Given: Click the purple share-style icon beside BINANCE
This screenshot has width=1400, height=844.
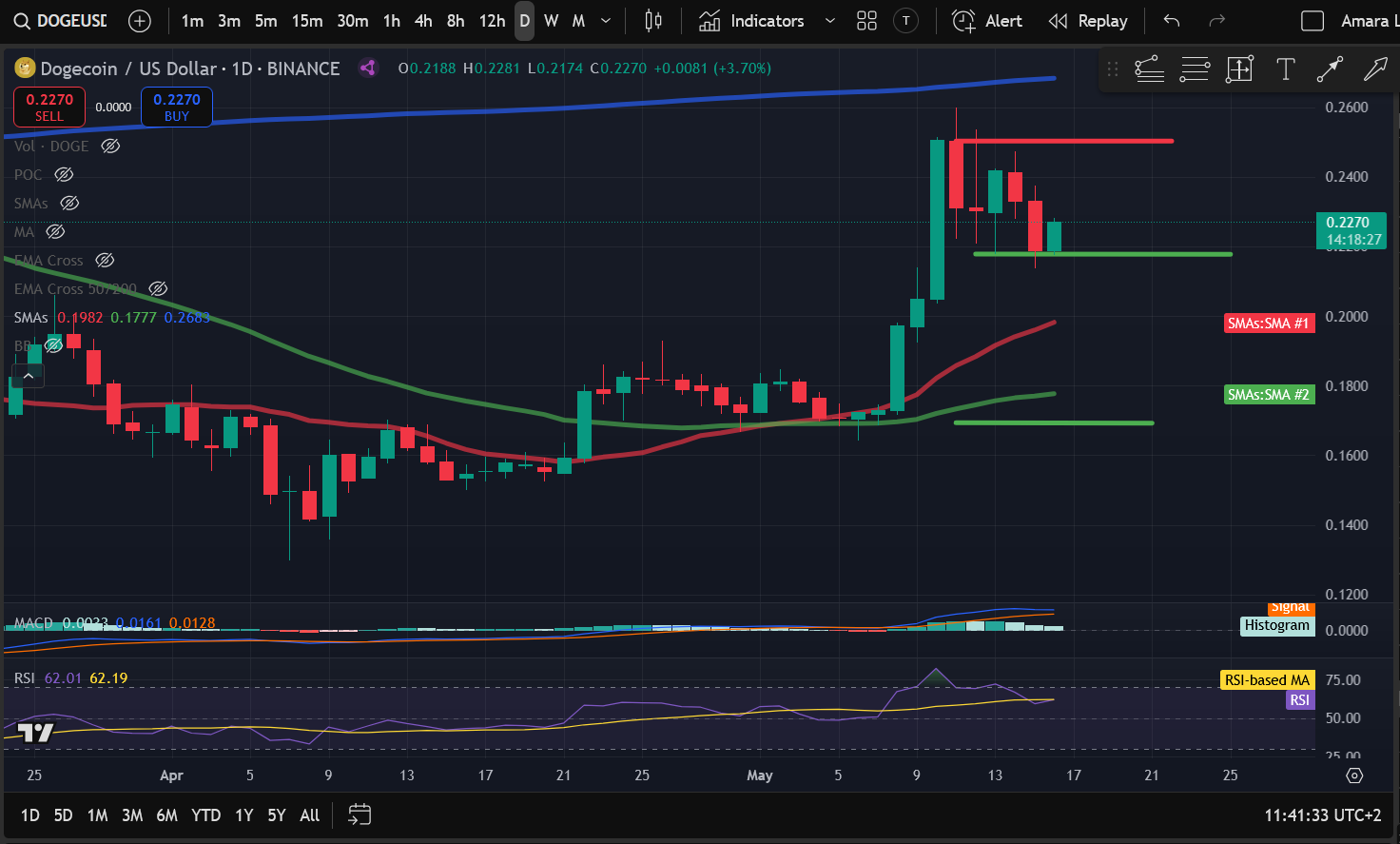Looking at the screenshot, I should [x=367, y=68].
